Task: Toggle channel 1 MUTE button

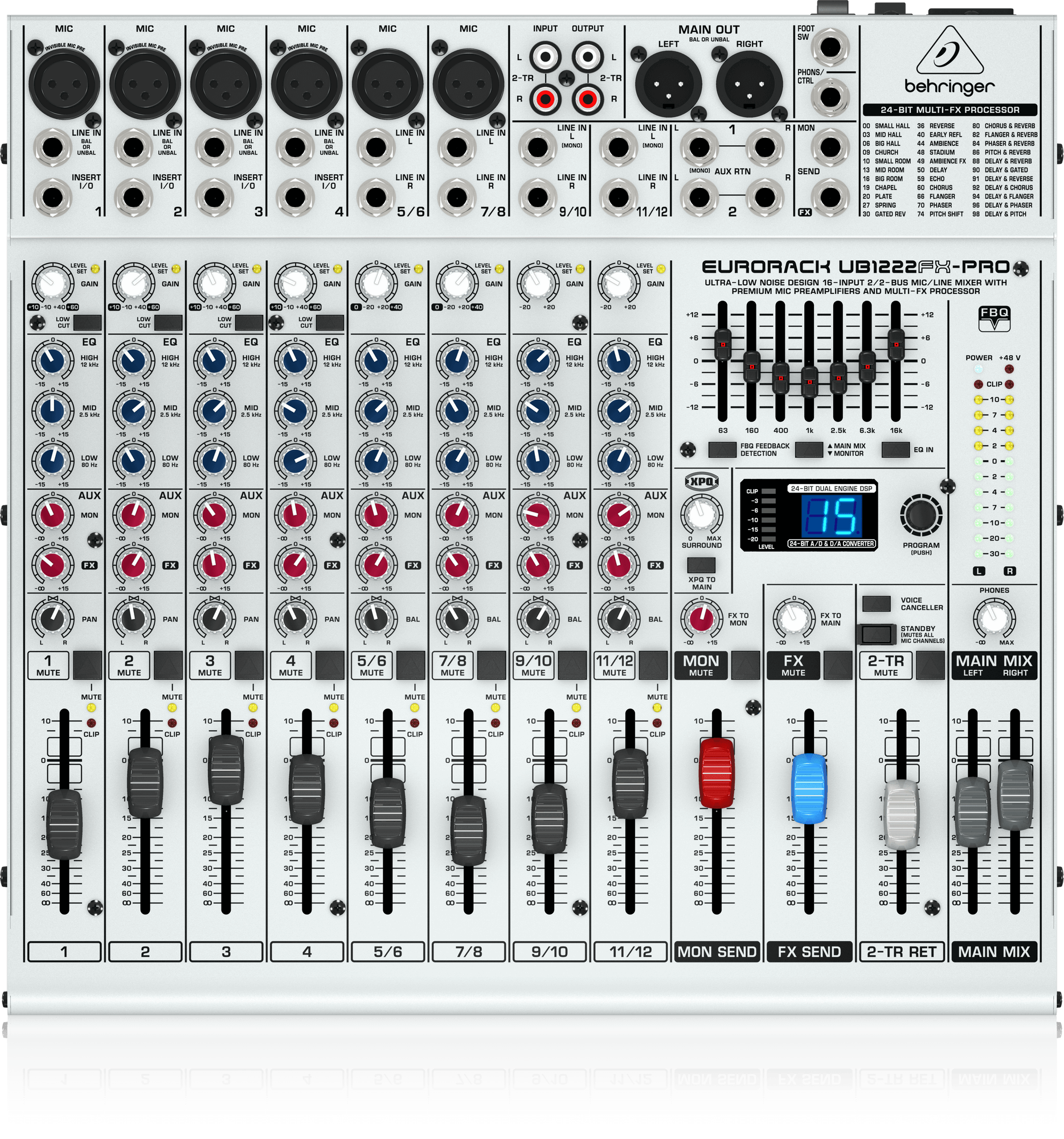Action: click(x=87, y=665)
